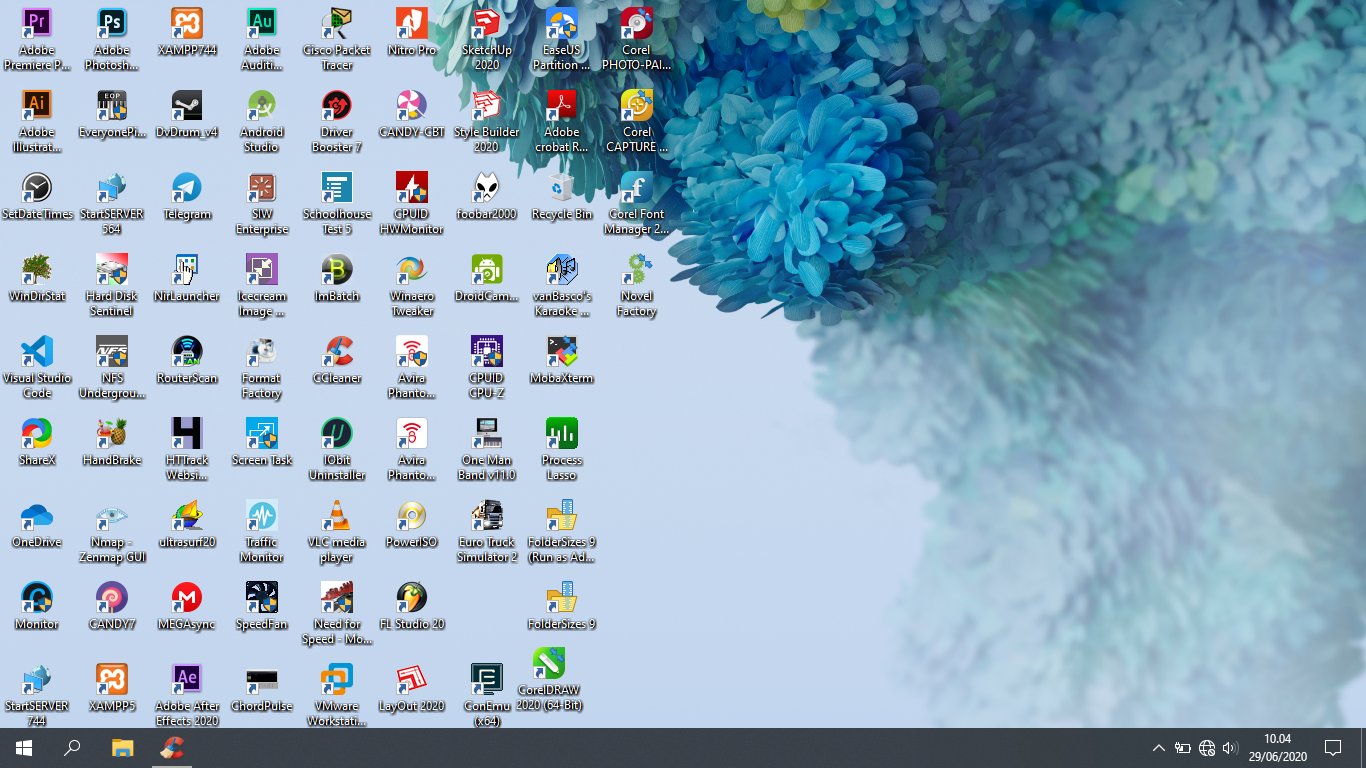
Task: Click the Novel Factory icon
Action: 637,284
